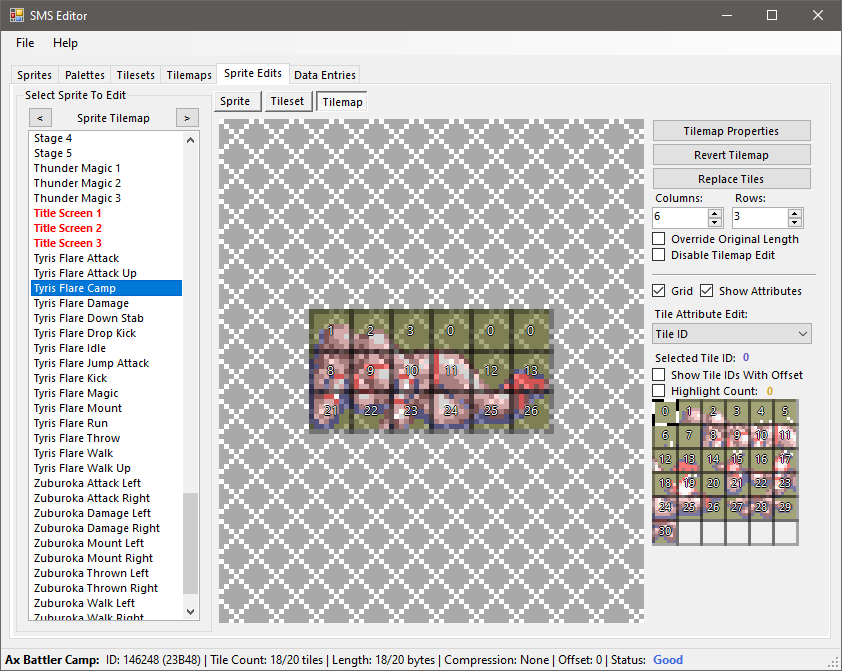Switch to the Palettes tab
This screenshot has width=842, height=671.
84,75
